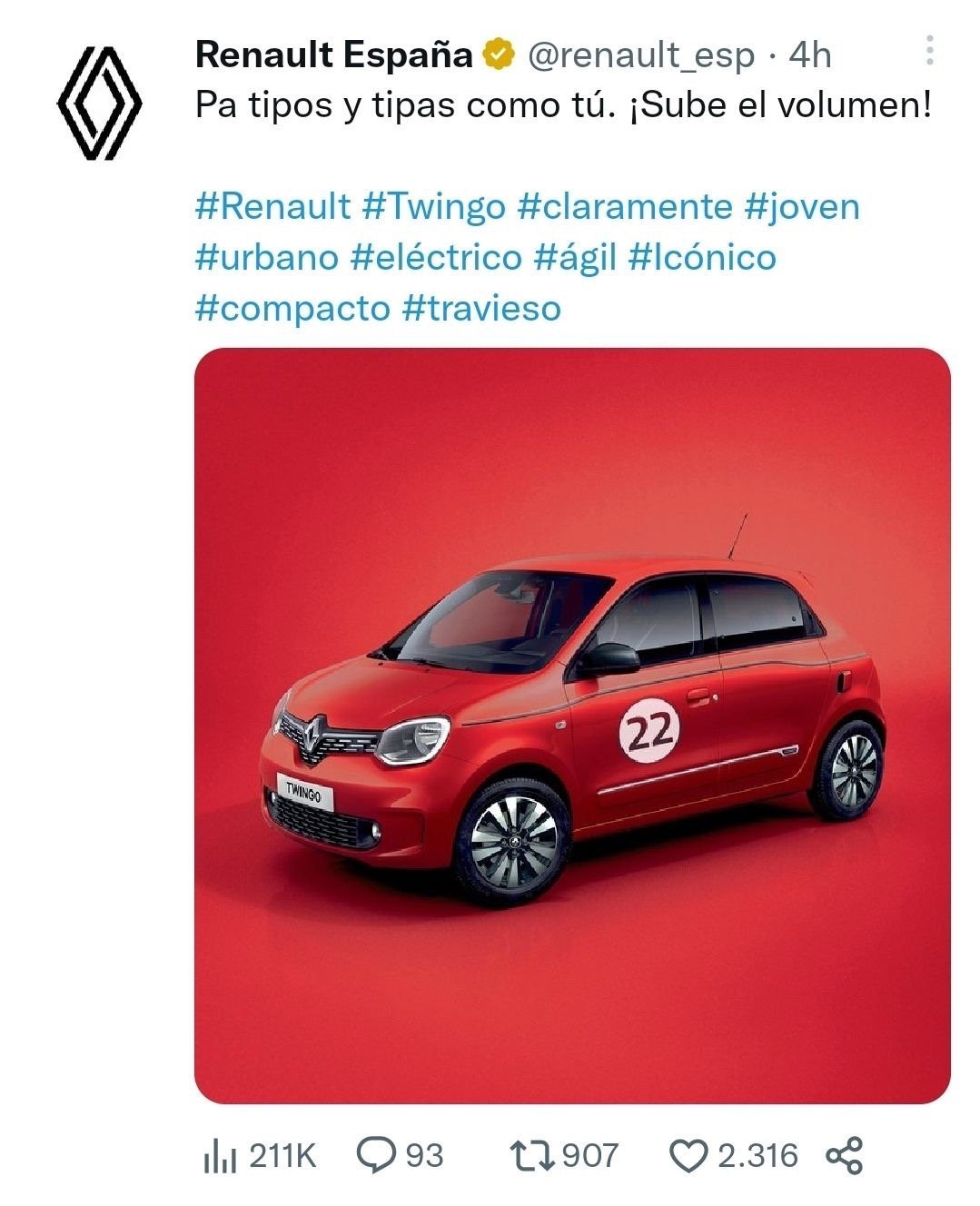Enlarge the red Twingo car photo
Viewport: 980px width, 1206px height.
[572, 726]
